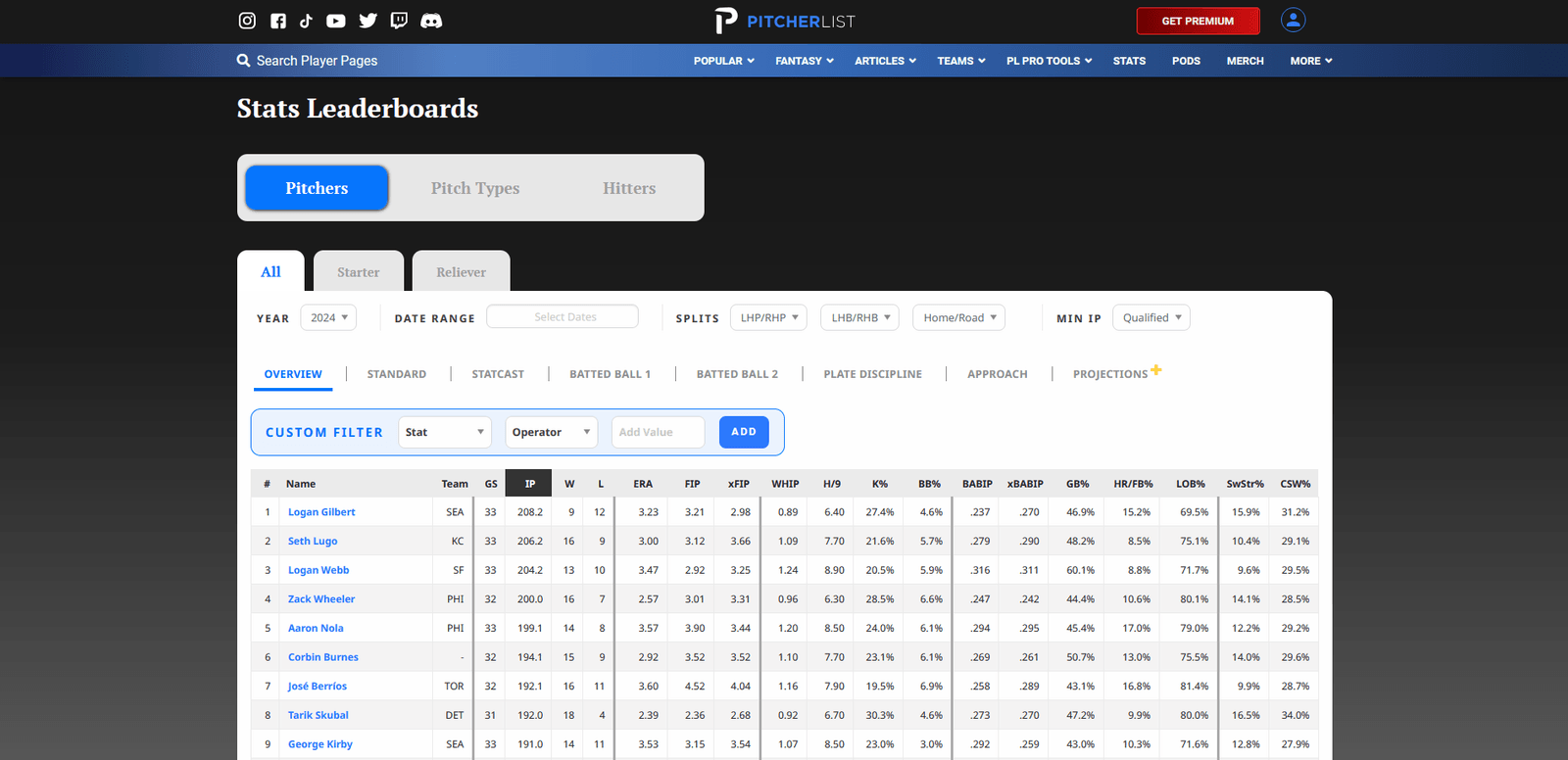Select the Pitchers leaderboard toggle
Screen dimensions: 1568x760
317,188
